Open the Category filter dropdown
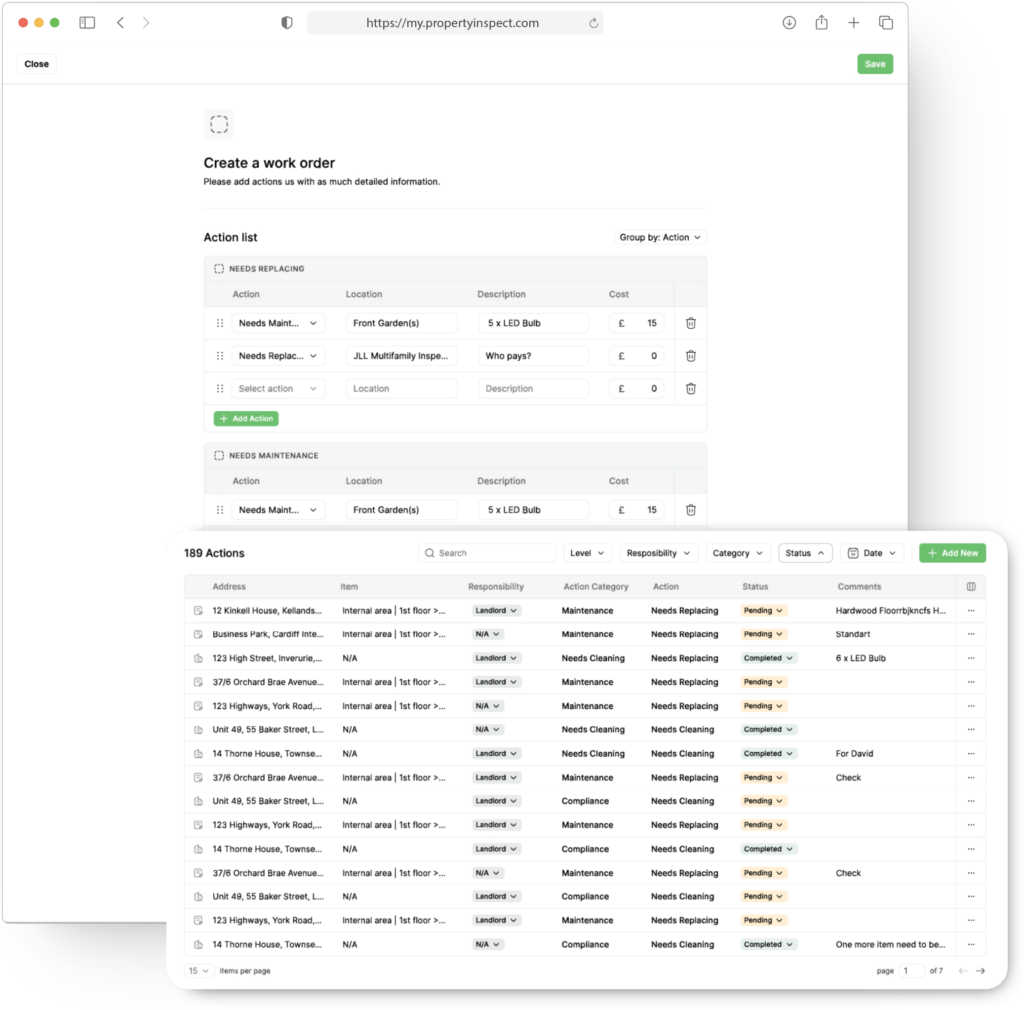 738,553
